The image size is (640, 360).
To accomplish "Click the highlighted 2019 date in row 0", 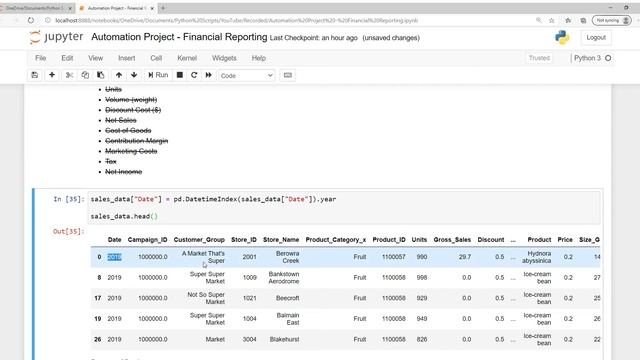I will (114, 257).
